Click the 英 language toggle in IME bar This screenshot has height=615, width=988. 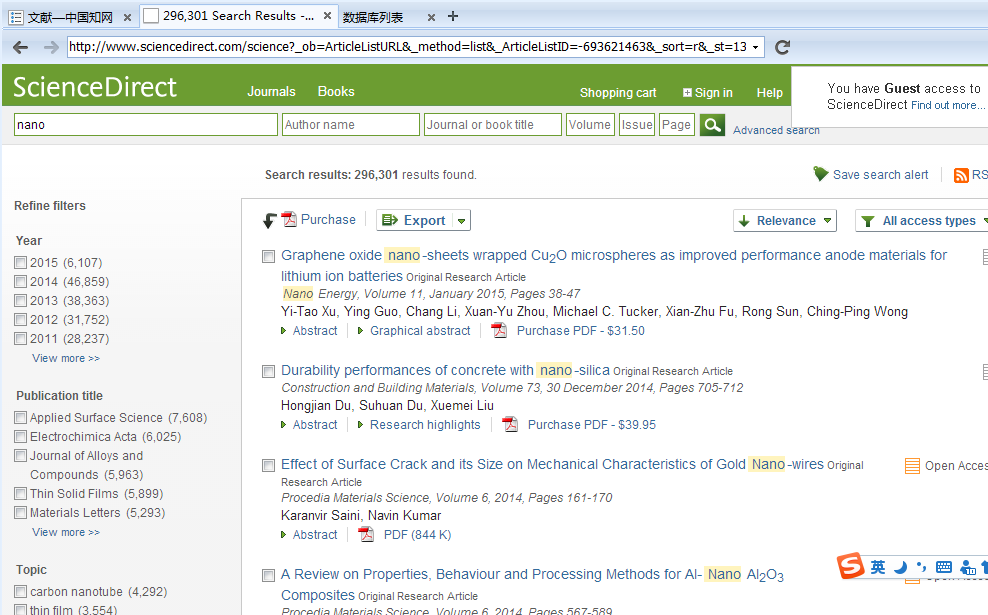(x=878, y=567)
